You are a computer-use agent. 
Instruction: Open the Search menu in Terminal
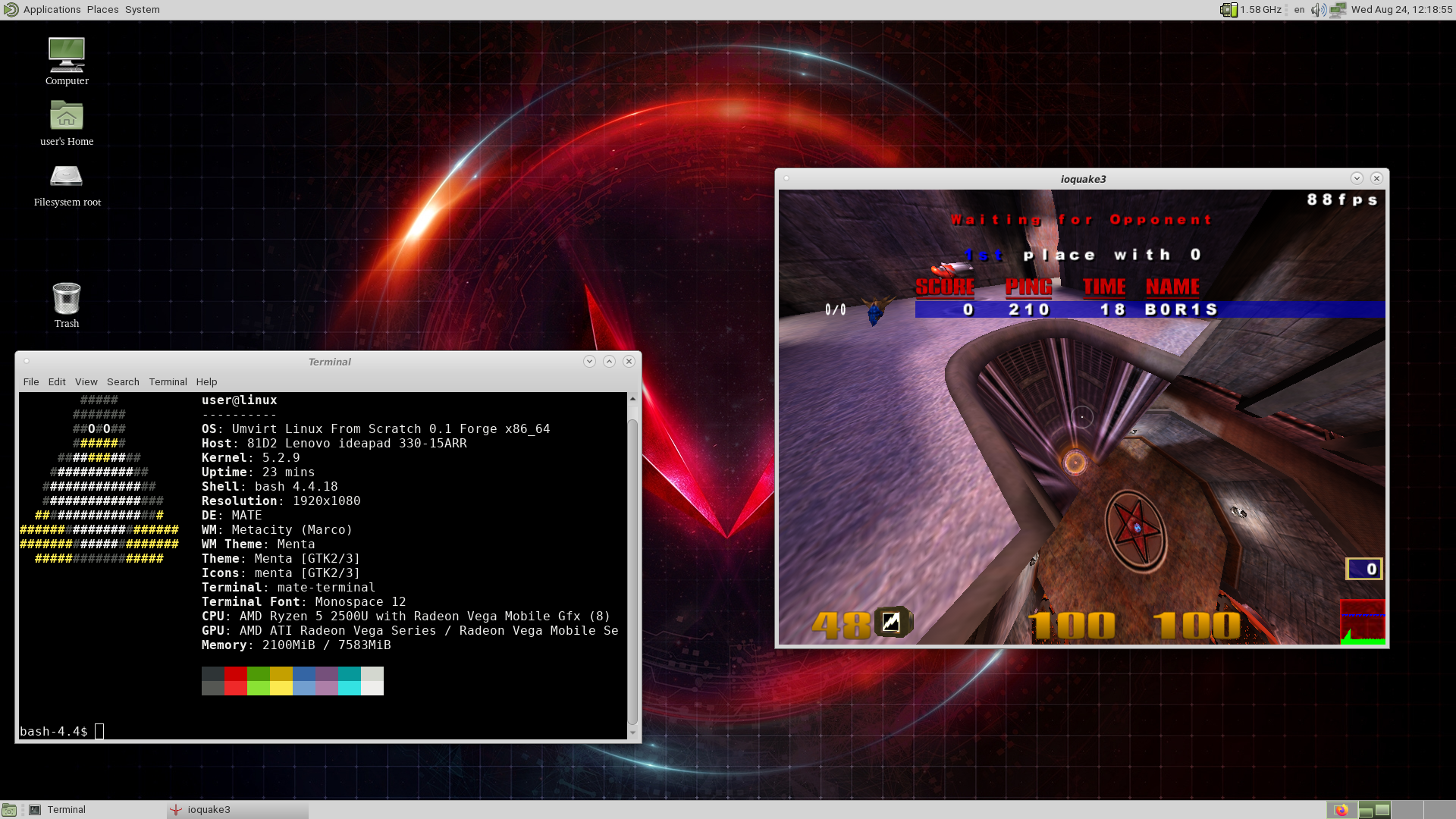point(123,381)
